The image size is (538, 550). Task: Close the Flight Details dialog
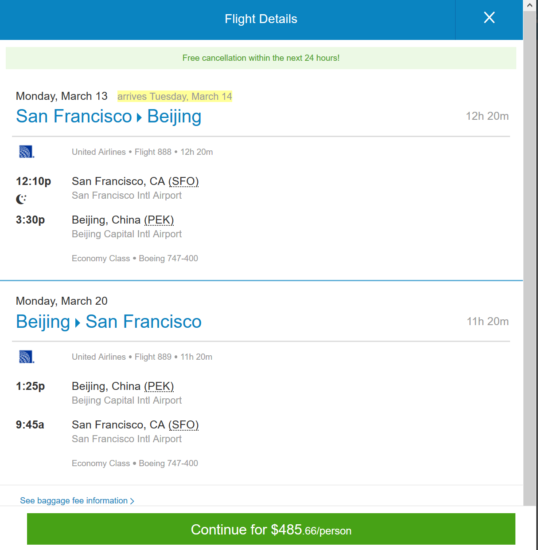(489, 18)
